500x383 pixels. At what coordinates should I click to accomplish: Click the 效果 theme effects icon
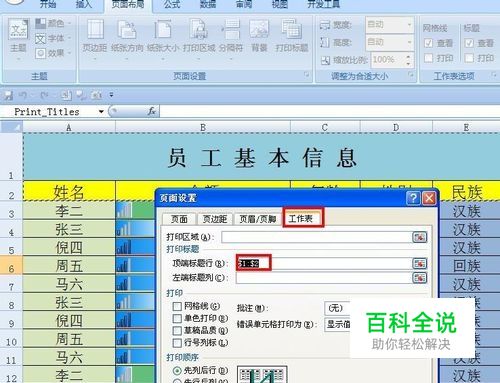(41, 53)
